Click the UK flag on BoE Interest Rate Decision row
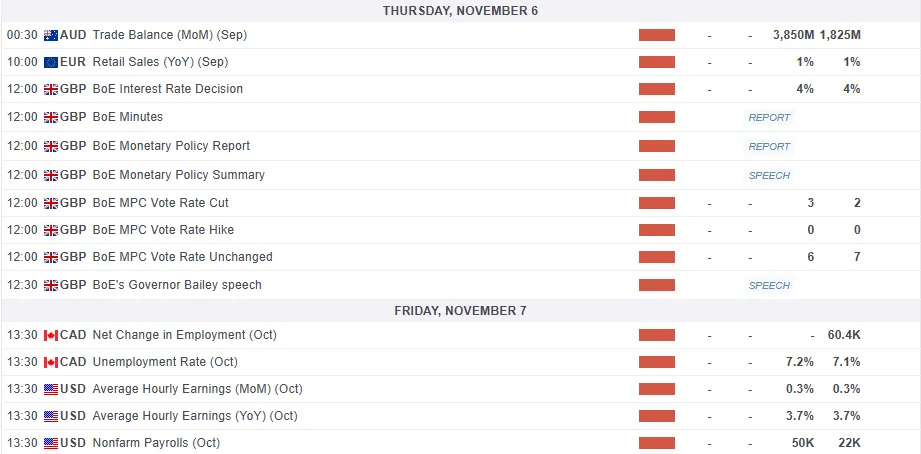This screenshot has width=921, height=454. pyautogui.click(x=51, y=89)
